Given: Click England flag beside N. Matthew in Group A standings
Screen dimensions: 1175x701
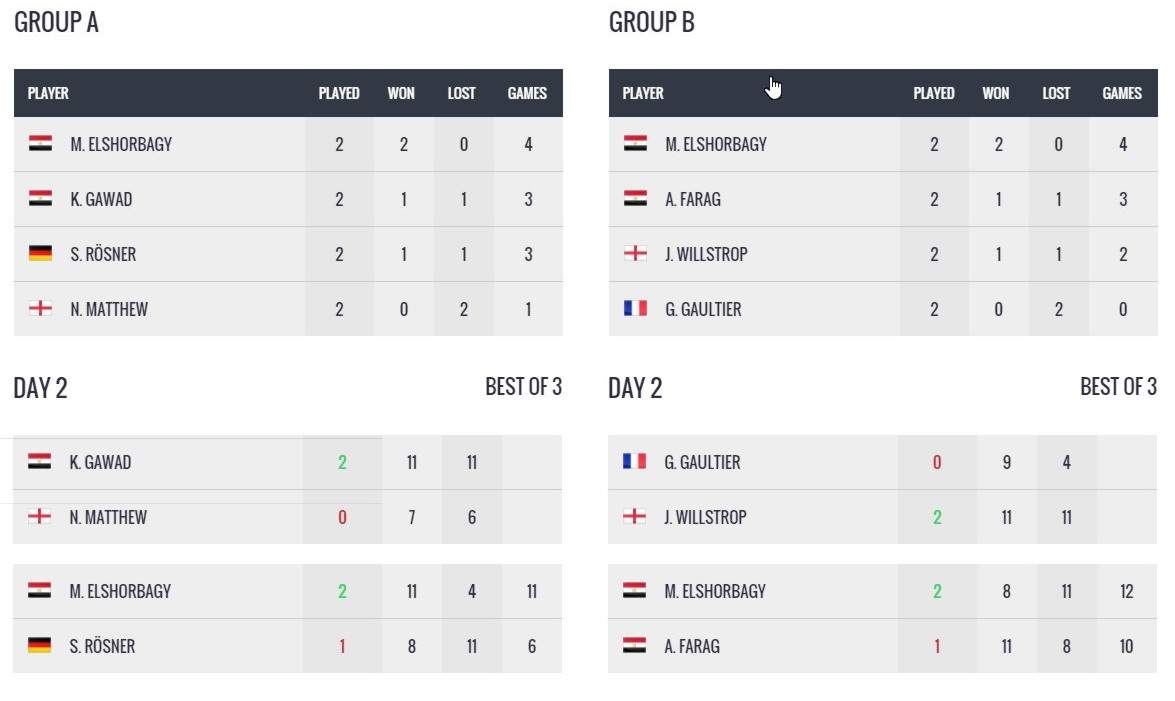Looking at the screenshot, I should click(x=40, y=309).
